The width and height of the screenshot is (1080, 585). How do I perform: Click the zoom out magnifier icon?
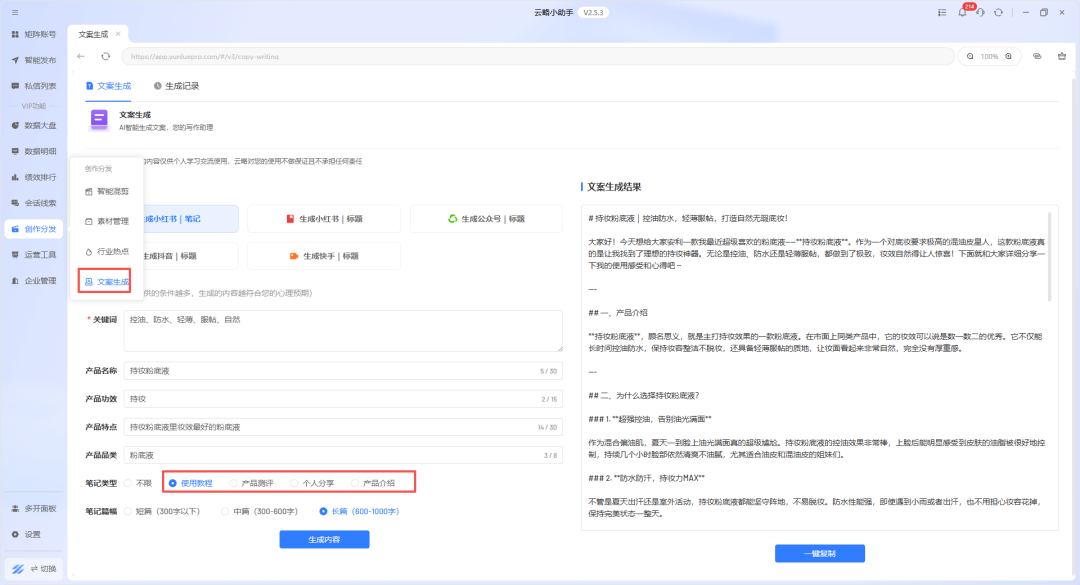click(969, 56)
